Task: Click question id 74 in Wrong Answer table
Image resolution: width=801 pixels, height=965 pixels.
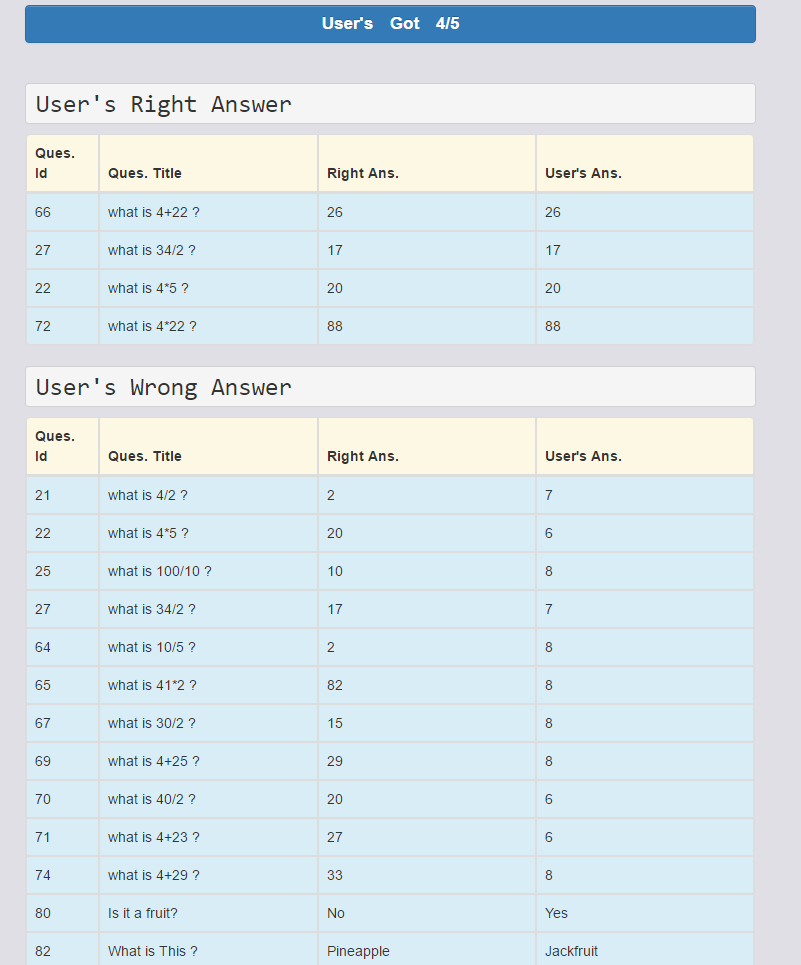Action: (43, 875)
